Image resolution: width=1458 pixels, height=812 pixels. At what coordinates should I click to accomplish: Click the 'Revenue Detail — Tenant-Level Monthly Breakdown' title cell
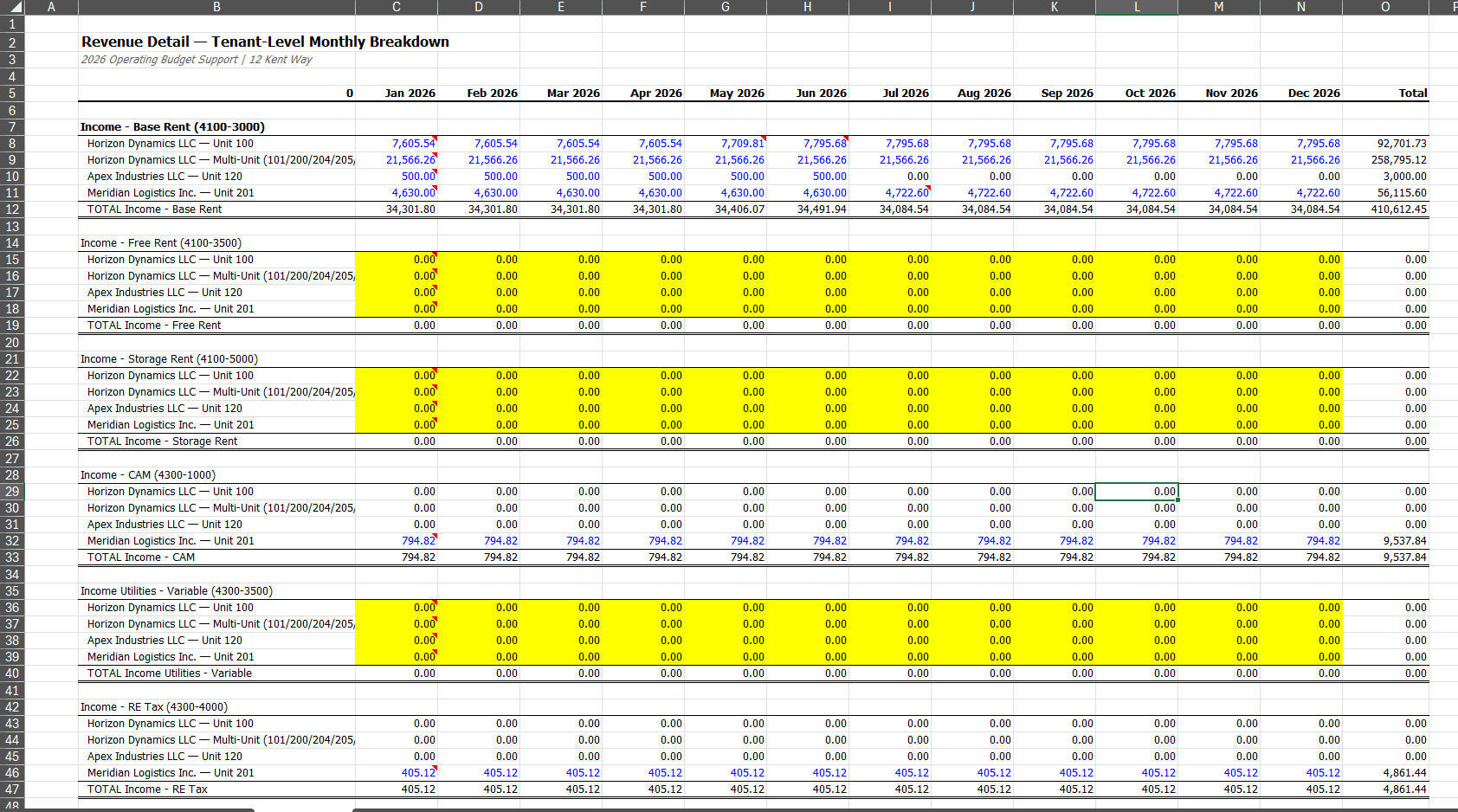coord(216,42)
